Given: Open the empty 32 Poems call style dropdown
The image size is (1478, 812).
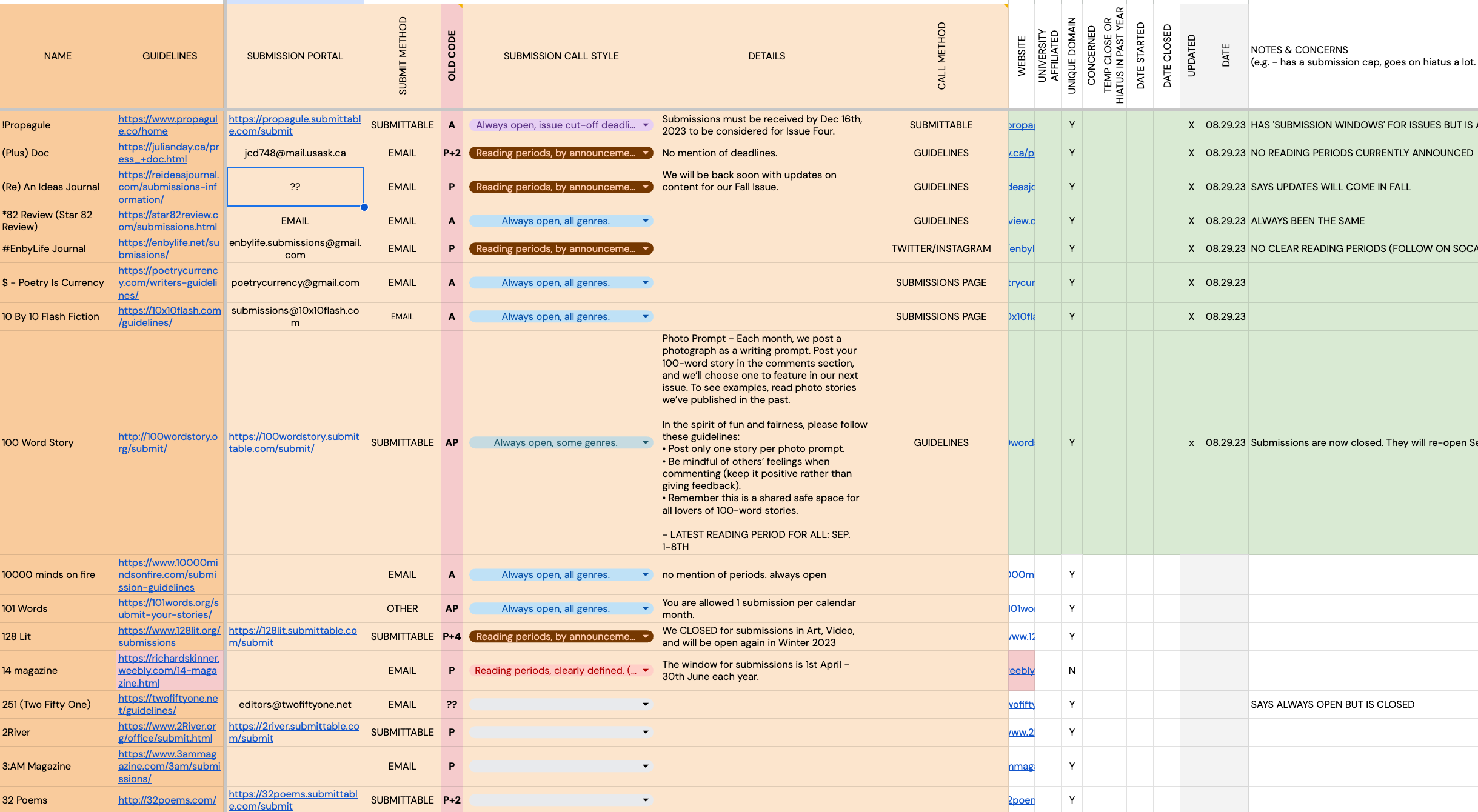Looking at the screenshot, I should [x=561, y=800].
